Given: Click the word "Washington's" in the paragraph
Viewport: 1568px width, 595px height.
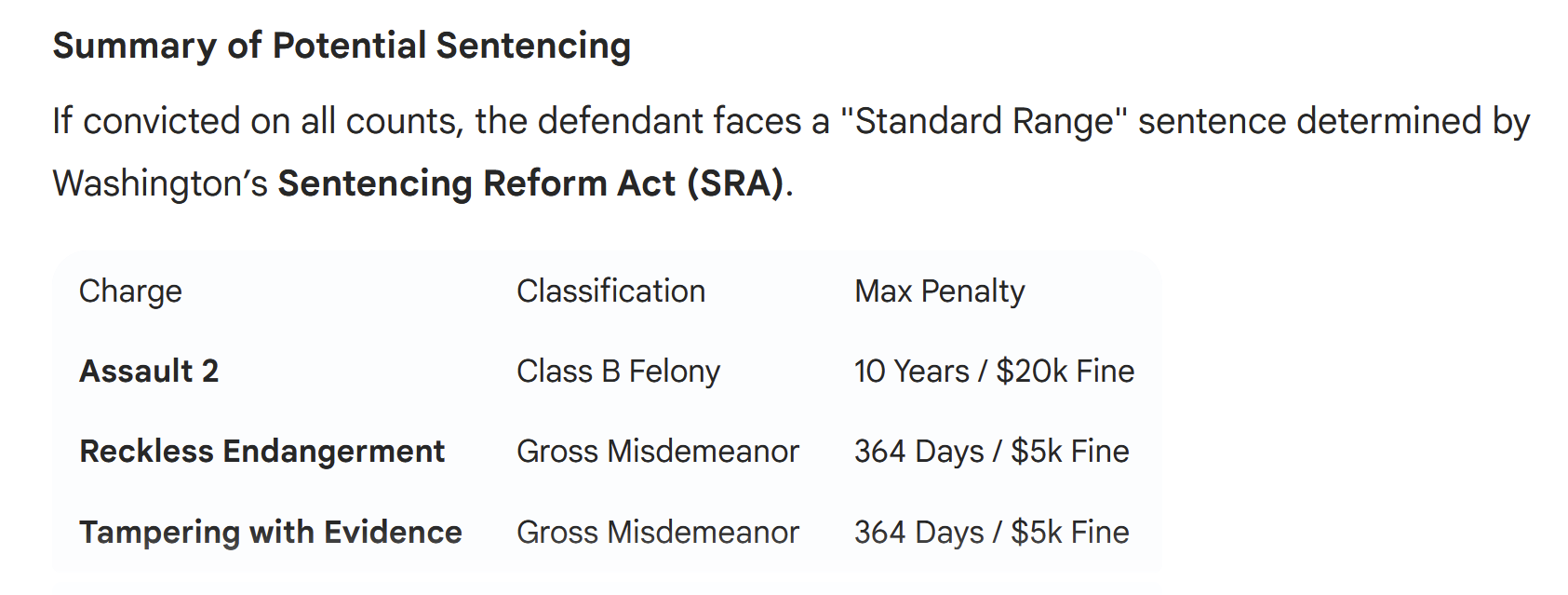Looking at the screenshot, I should [160, 183].
